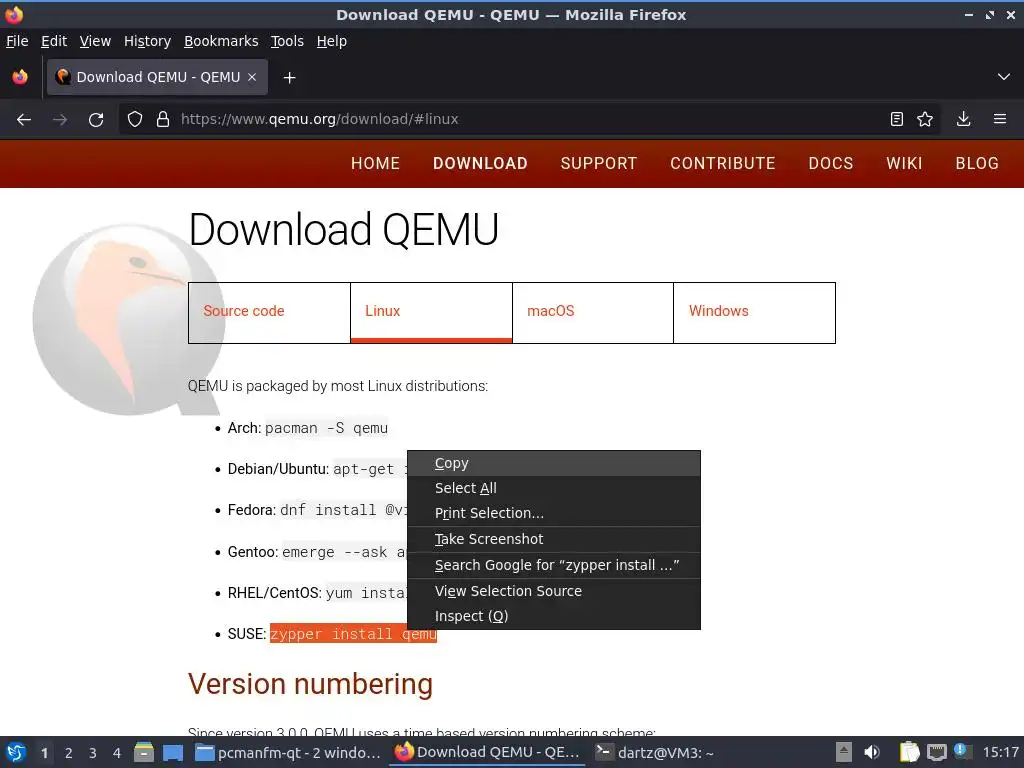Screen dimensions: 1024x768
Task: Search Google for zypper install
Action: [554, 565]
